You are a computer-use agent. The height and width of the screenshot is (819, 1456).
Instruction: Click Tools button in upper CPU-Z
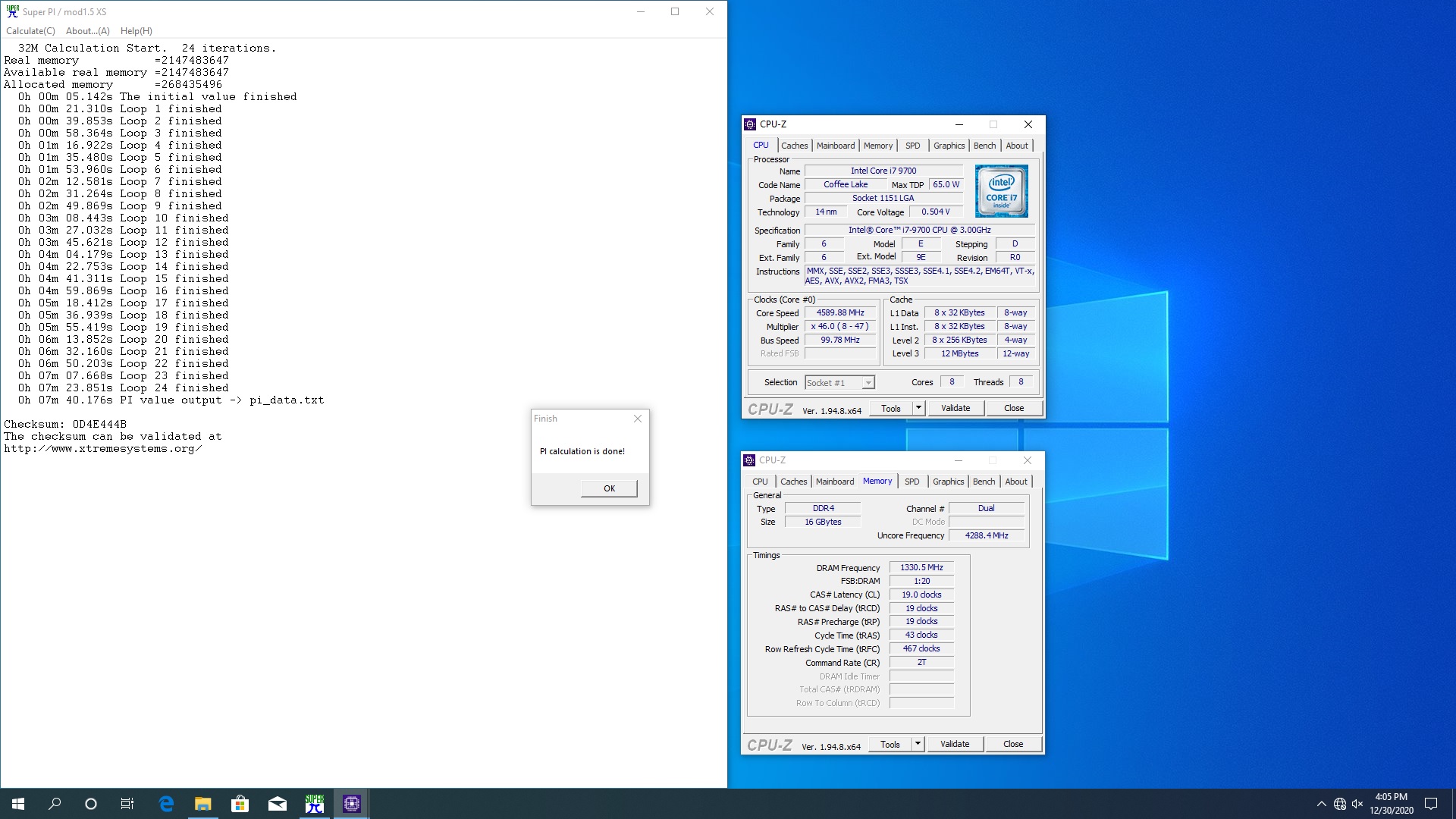coord(890,408)
